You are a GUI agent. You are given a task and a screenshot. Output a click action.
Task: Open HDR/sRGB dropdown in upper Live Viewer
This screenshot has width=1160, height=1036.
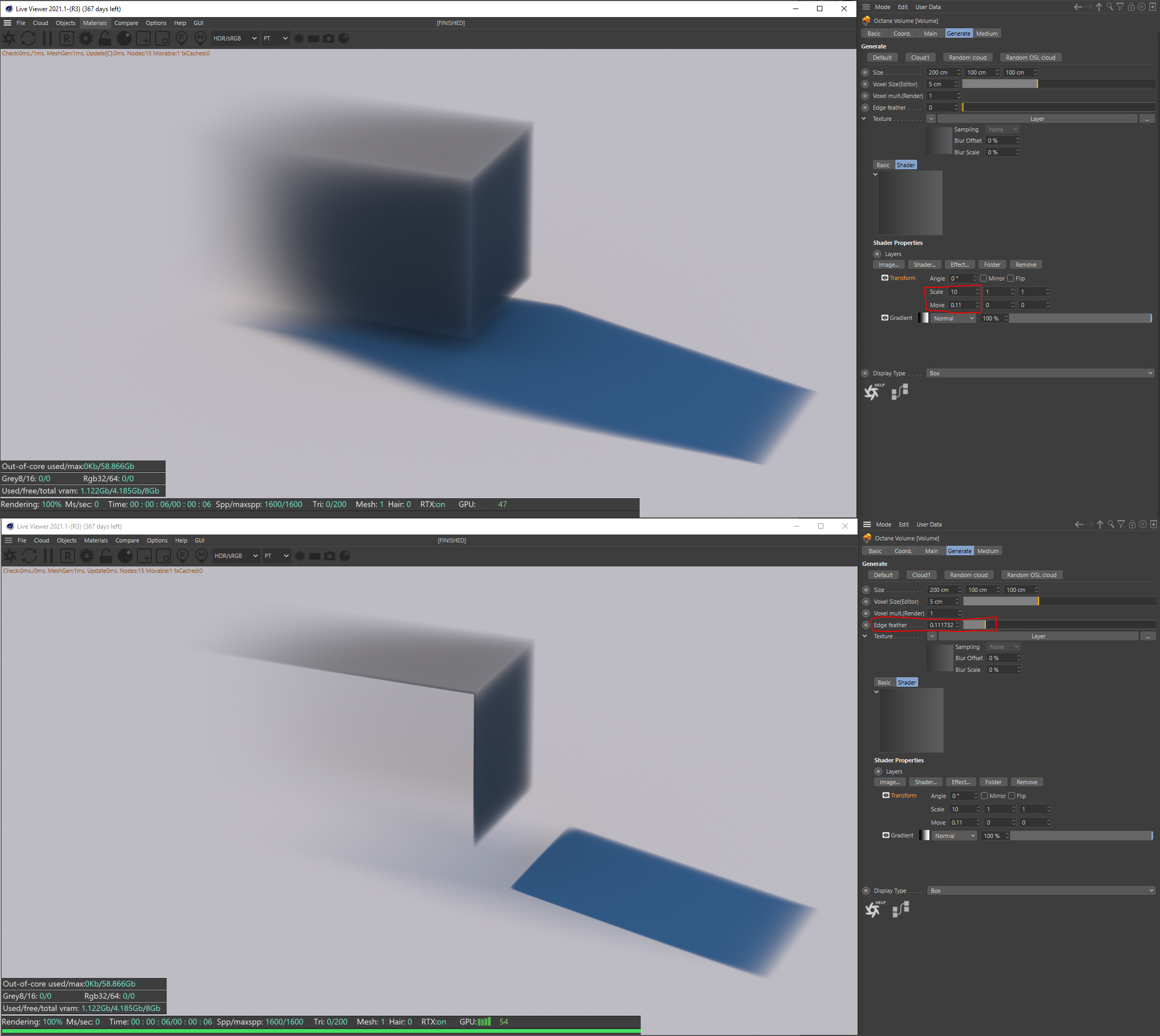point(235,38)
